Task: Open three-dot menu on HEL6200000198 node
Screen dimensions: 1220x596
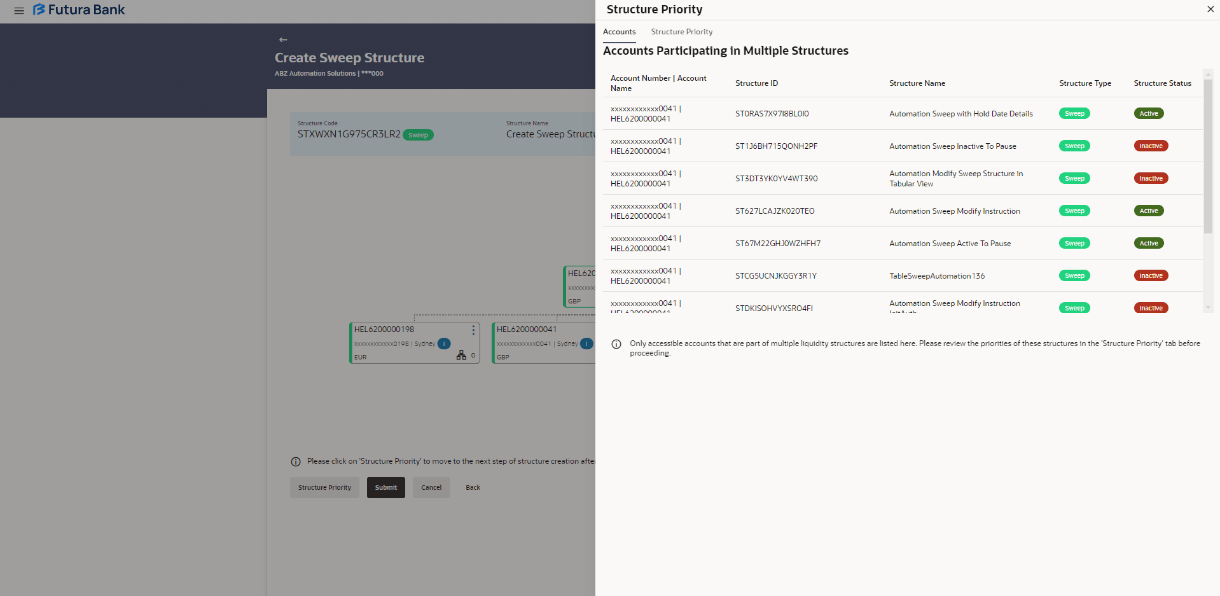Action: pyautogui.click(x=474, y=329)
